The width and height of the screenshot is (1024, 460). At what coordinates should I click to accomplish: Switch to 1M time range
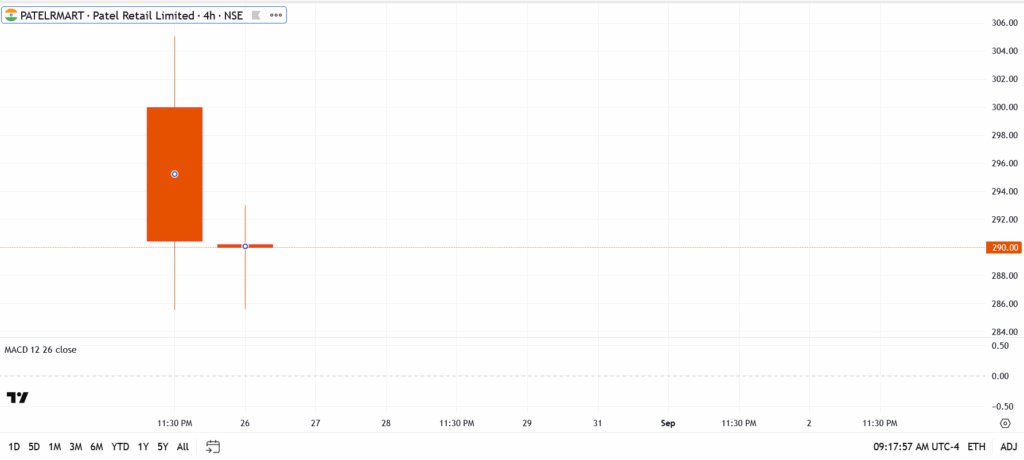click(x=55, y=447)
